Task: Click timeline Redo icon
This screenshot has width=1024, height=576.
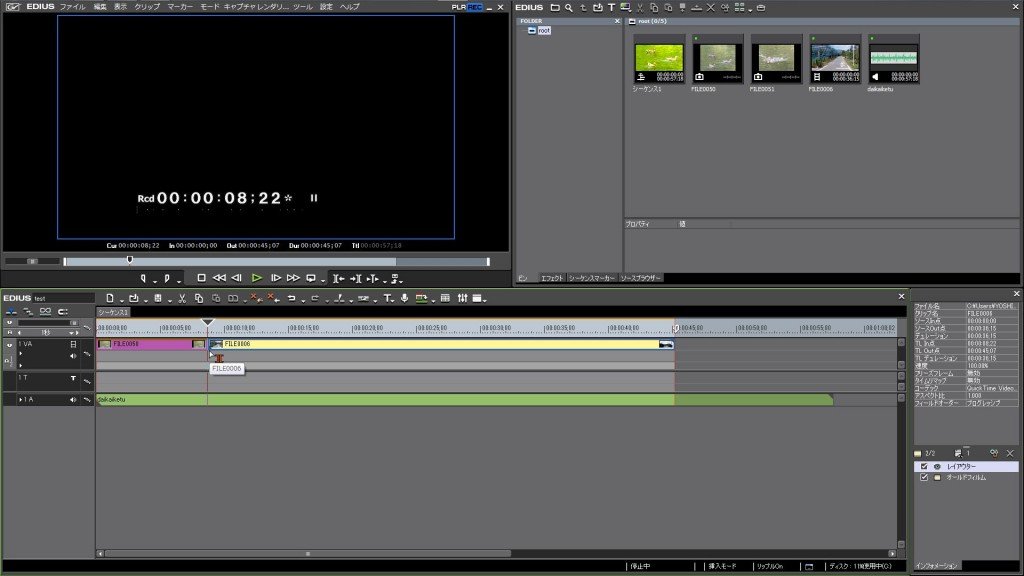Action: click(x=315, y=298)
